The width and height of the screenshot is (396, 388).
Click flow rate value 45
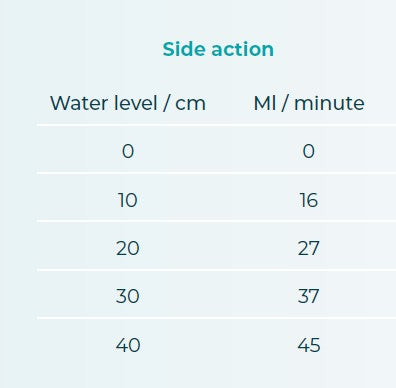(x=309, y=345)
